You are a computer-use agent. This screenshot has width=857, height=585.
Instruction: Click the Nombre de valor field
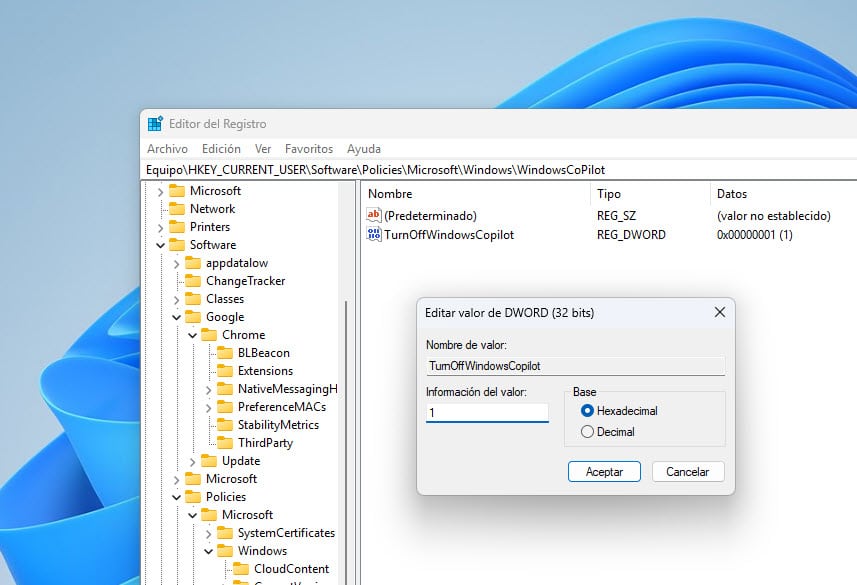tap(576, 366)
